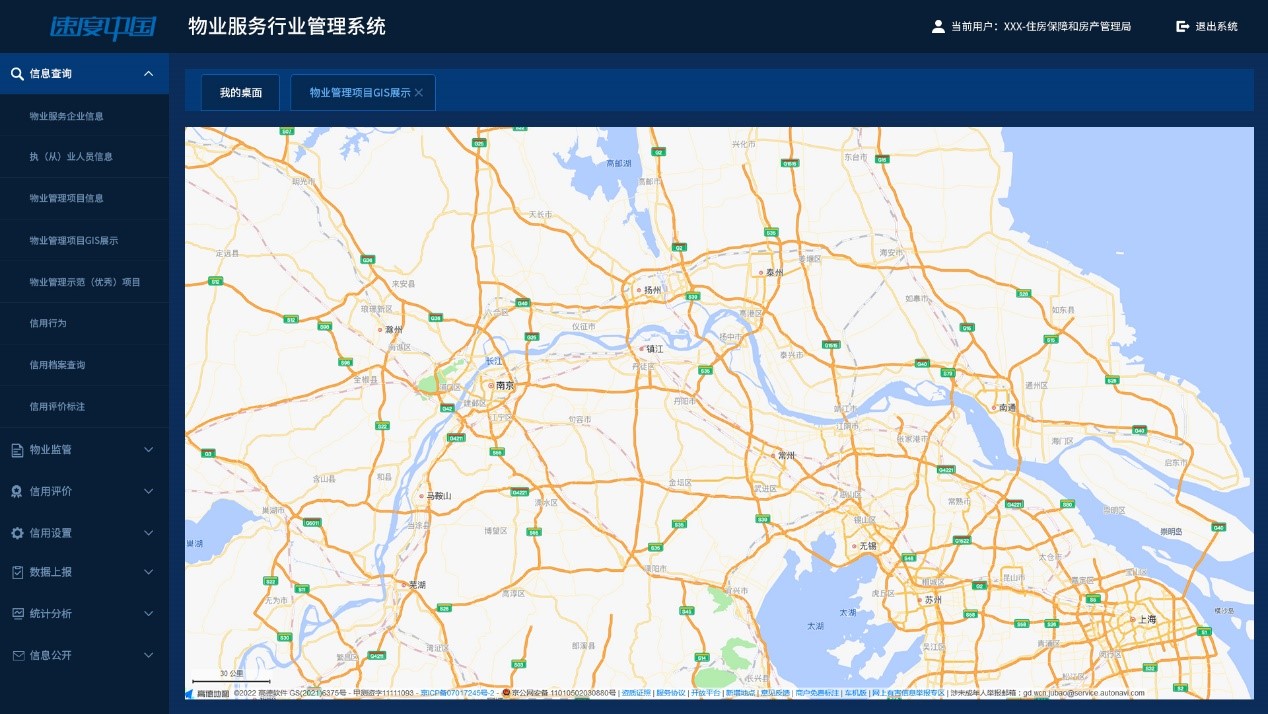1268x714 pixels.
Task: Expand 信用设置 with its chevron arrow
Action: click(x=149, y=533)
